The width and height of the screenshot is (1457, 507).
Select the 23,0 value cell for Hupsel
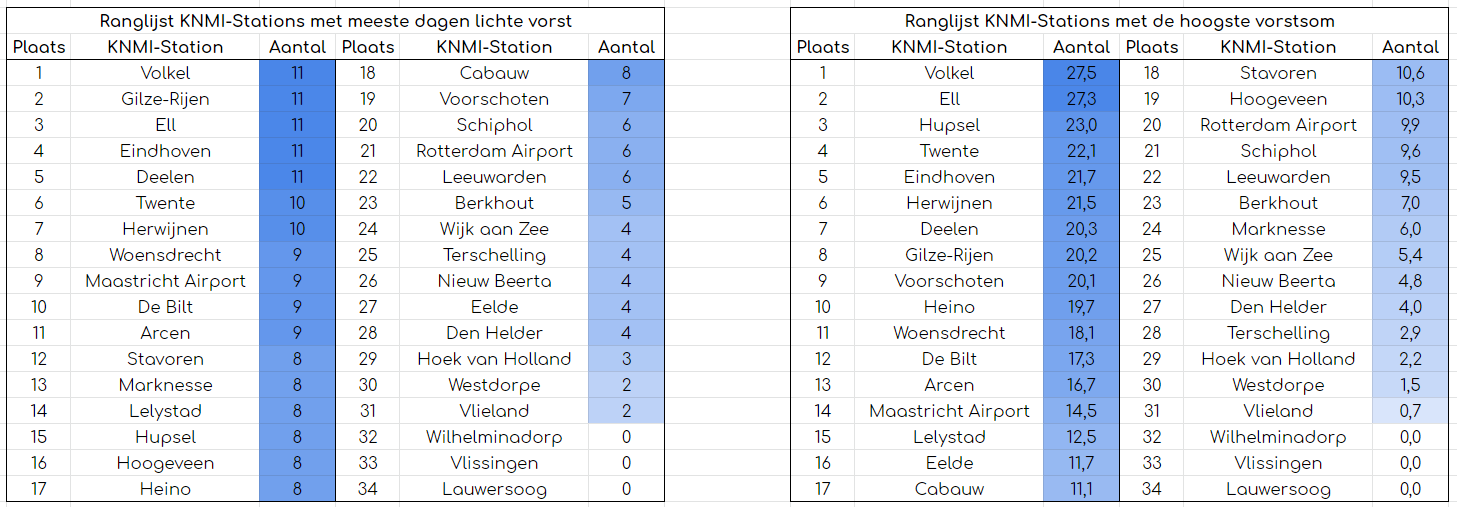coord(1081,125)
